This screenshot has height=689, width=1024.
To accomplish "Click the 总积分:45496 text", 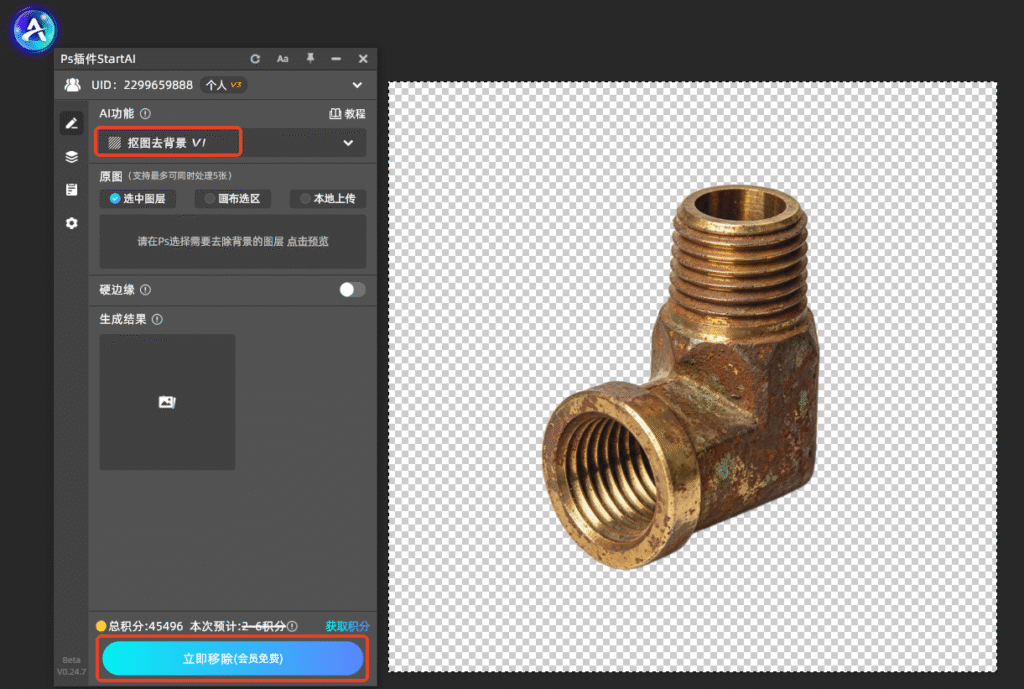I will tap(146, 626).
